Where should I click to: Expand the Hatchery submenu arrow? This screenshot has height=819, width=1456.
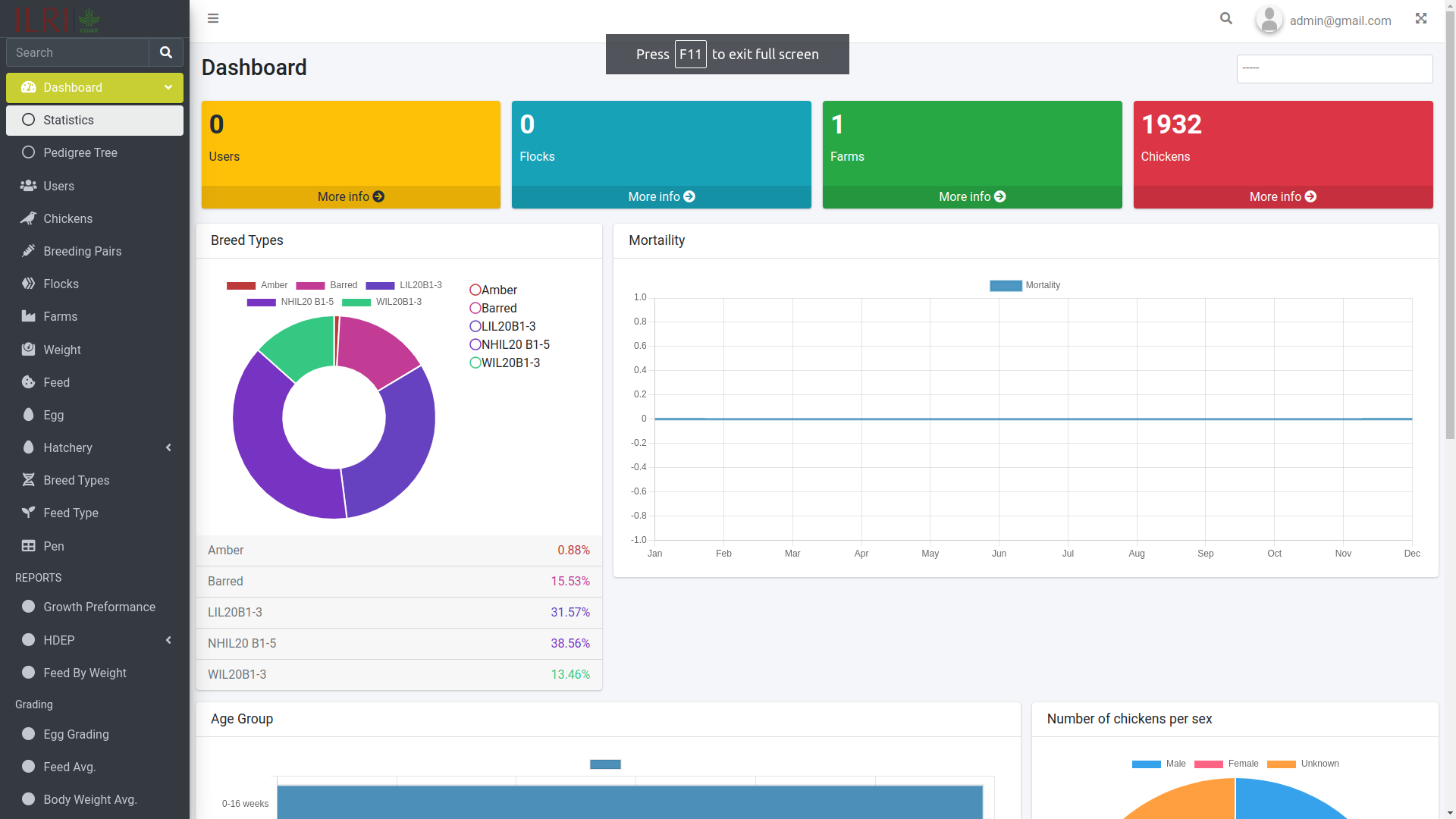click(x=168, y=447)
